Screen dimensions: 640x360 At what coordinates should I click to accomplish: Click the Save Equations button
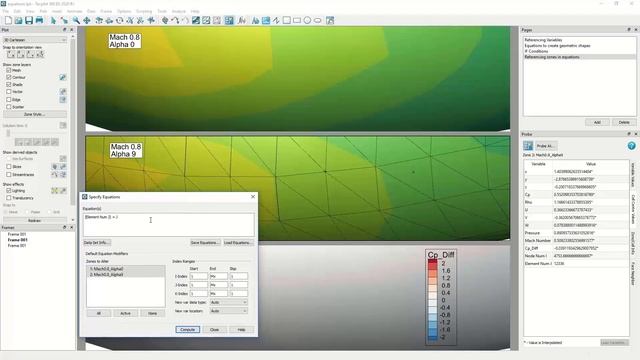point(205,242)
